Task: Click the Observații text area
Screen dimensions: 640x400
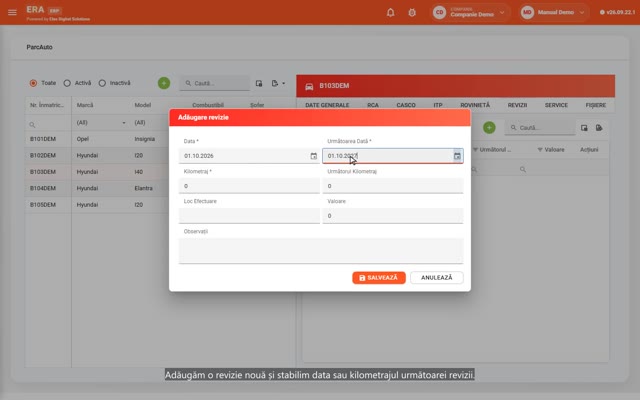Action: click(x=321, y=251)
